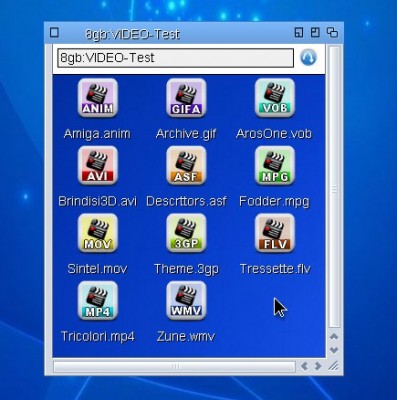
Task: Click the vertical scrollbar track
Action: click(x=334, y=187)
